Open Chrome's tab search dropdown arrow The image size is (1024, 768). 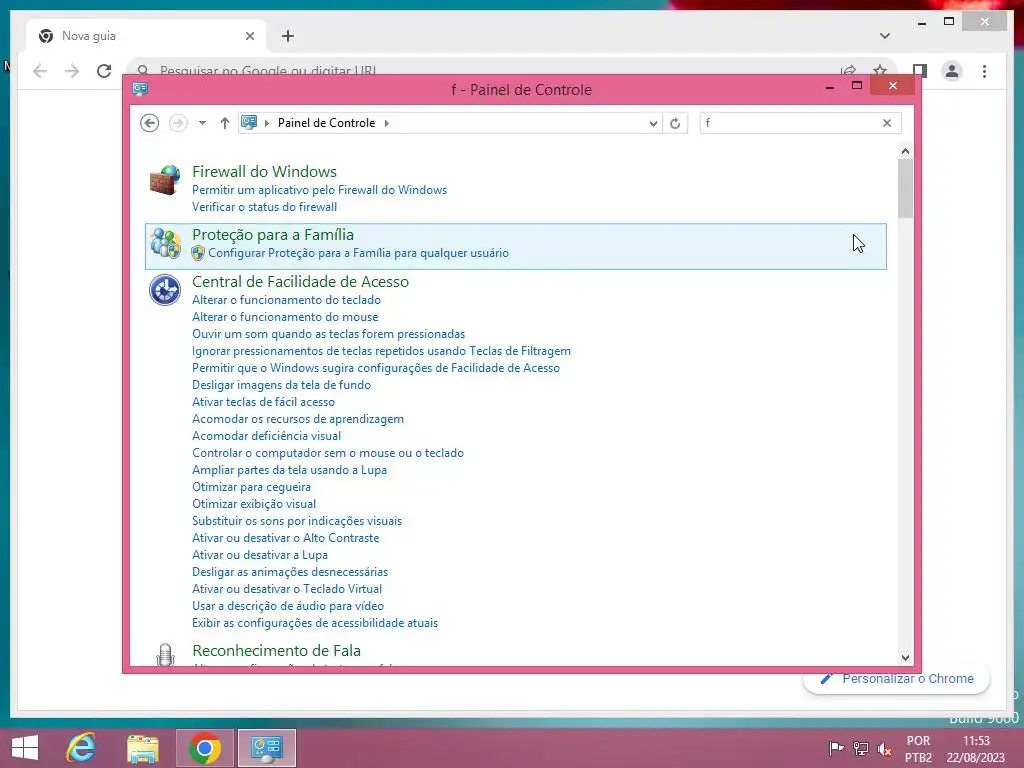884,36
